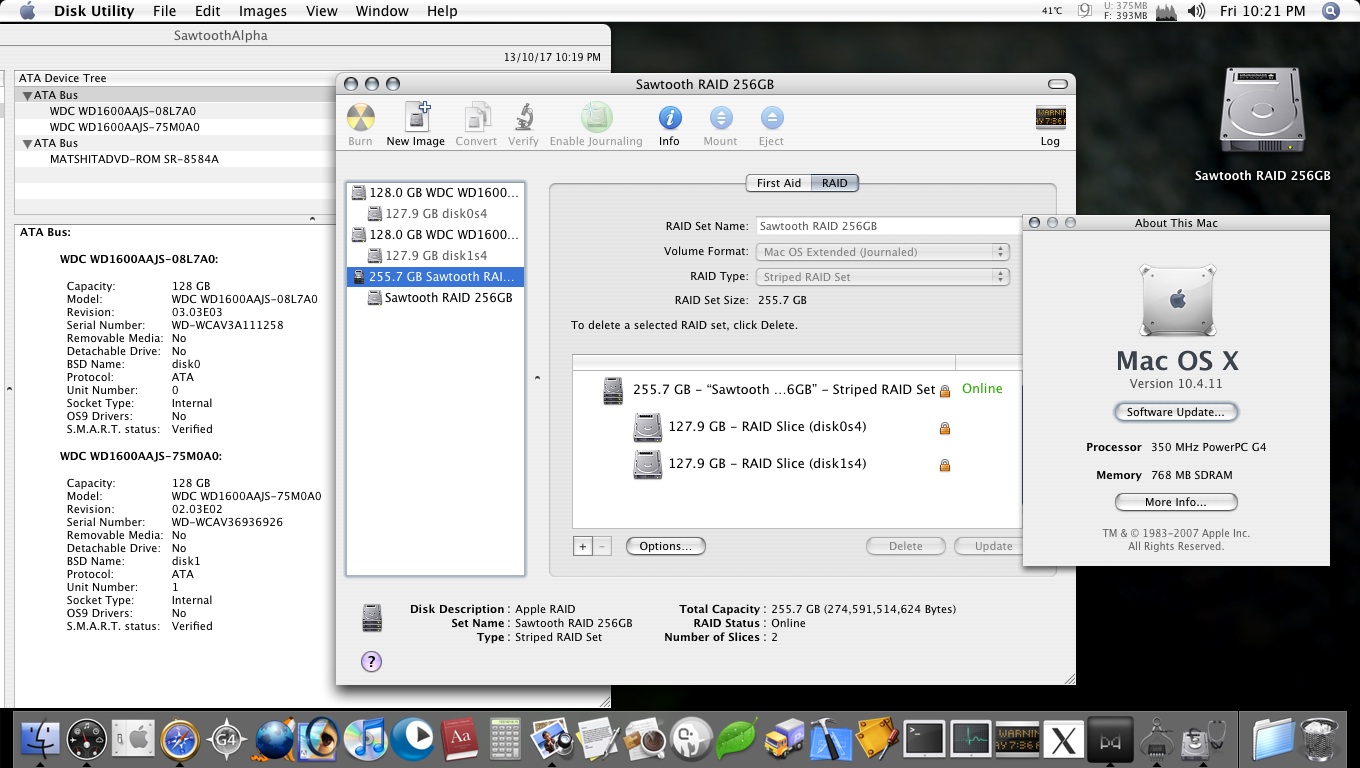
Task: Select 127.9 GB disk0s4 in sidebar
Action: [435, 213]
